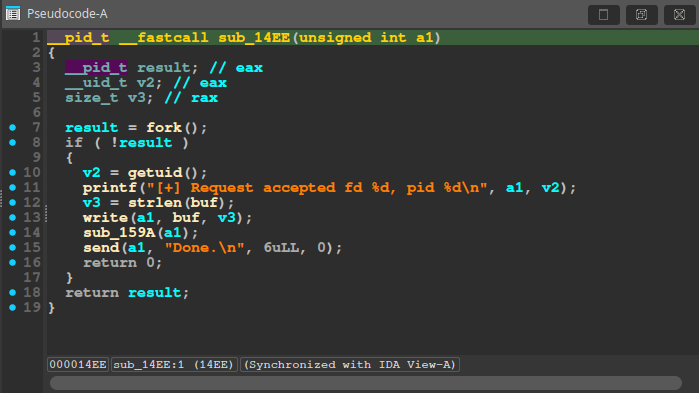Float the Pseudocode-A window
The image size is (699, 393).
click(x=641, y=15)
